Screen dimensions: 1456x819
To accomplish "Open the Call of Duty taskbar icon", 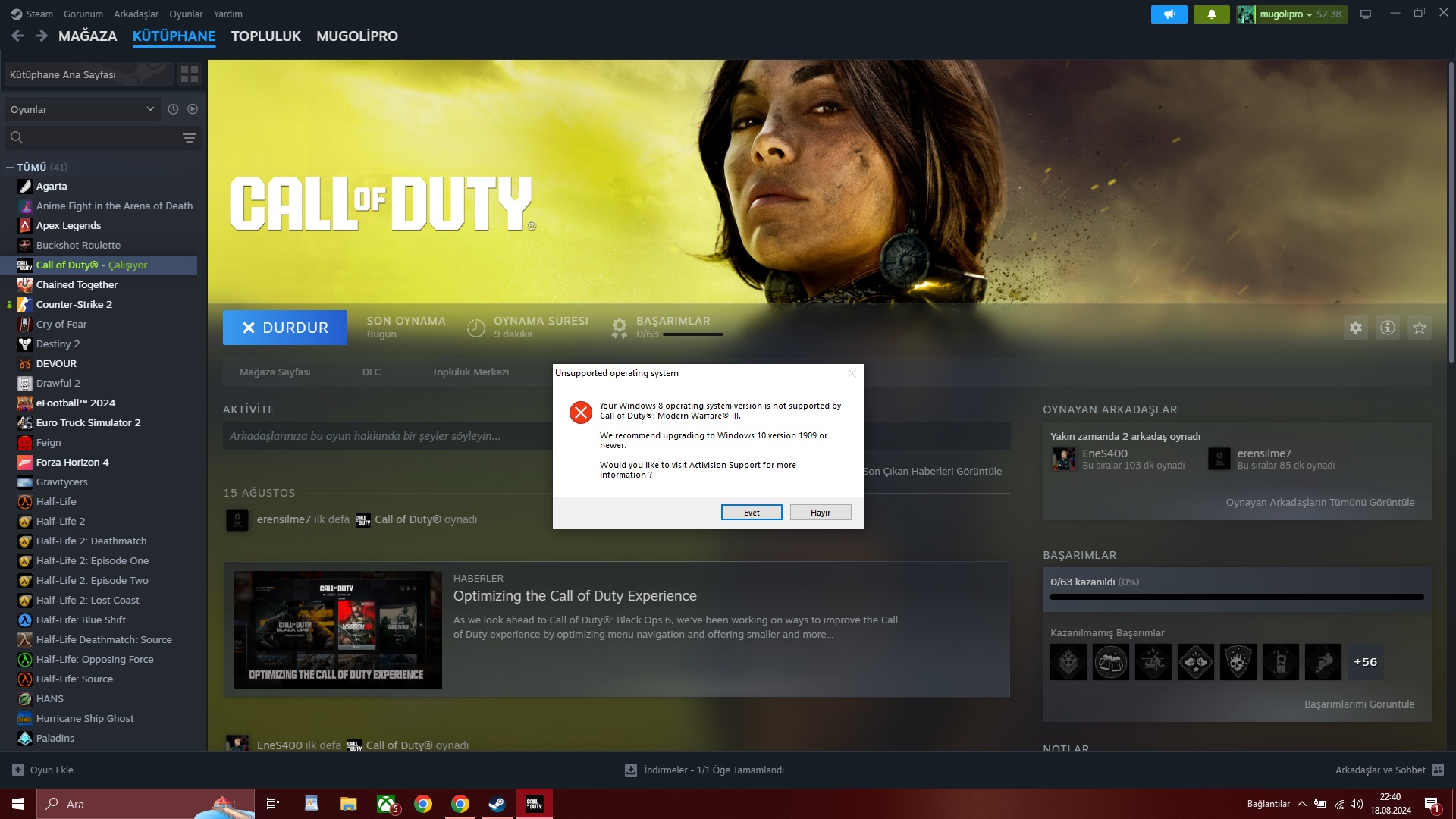I will click(535, 804).
